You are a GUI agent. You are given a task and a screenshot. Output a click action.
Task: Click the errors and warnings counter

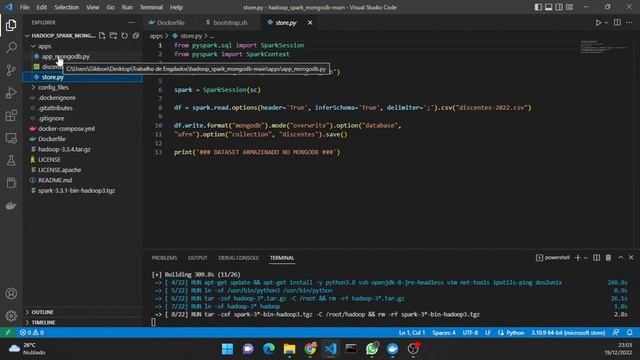pyautogui.click(x=32, y=333)
